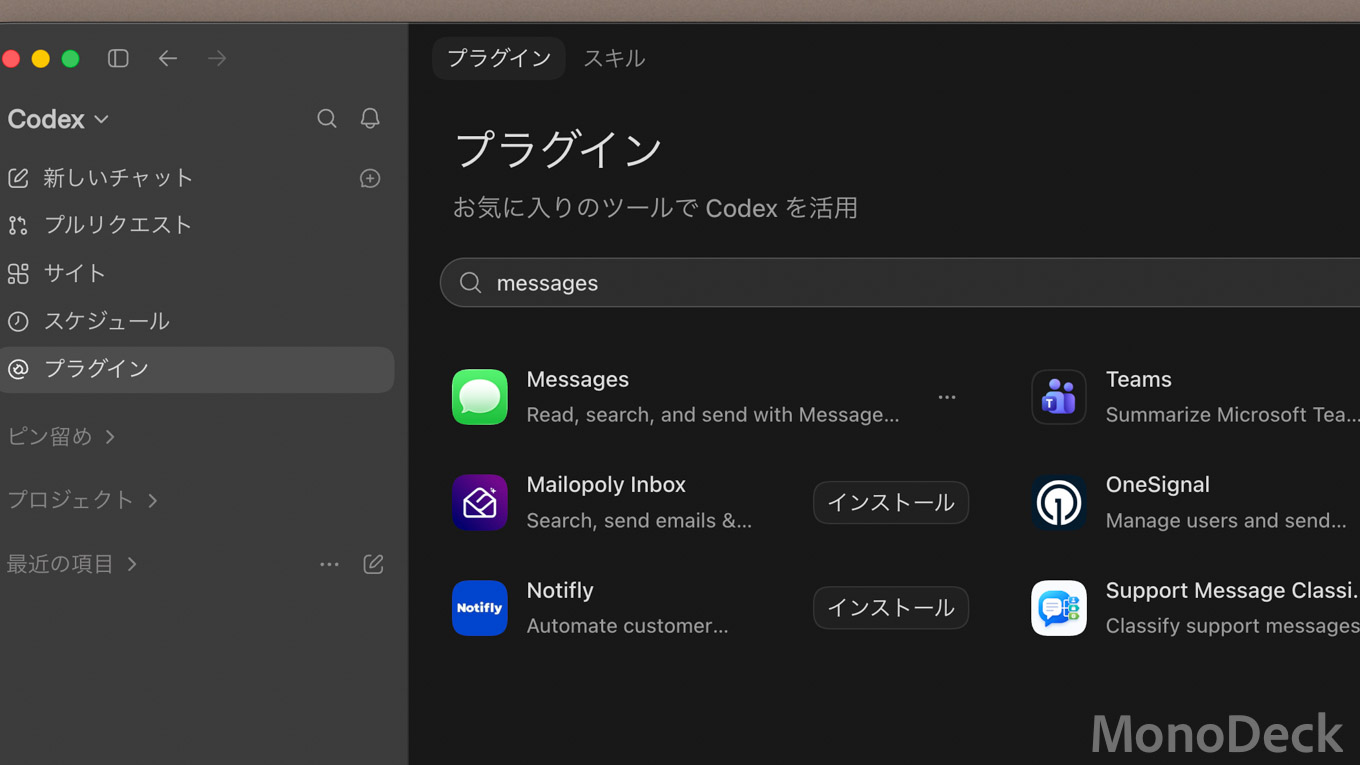1360x765 pixels.
Task: Open the OneSignal plugin title
Action: pos(1158,485)
